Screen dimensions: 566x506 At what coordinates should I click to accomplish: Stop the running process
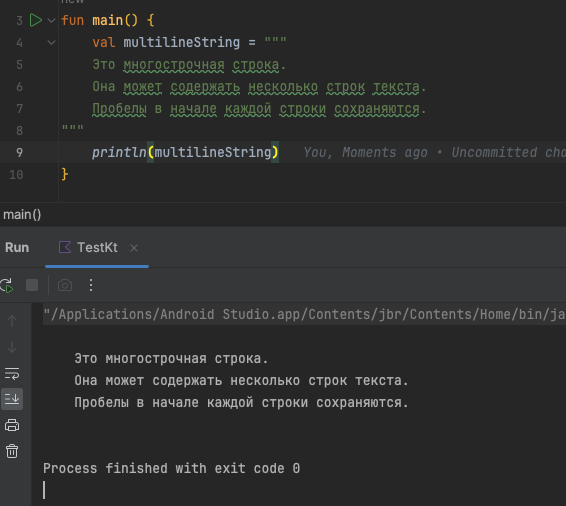pos(32,285)
